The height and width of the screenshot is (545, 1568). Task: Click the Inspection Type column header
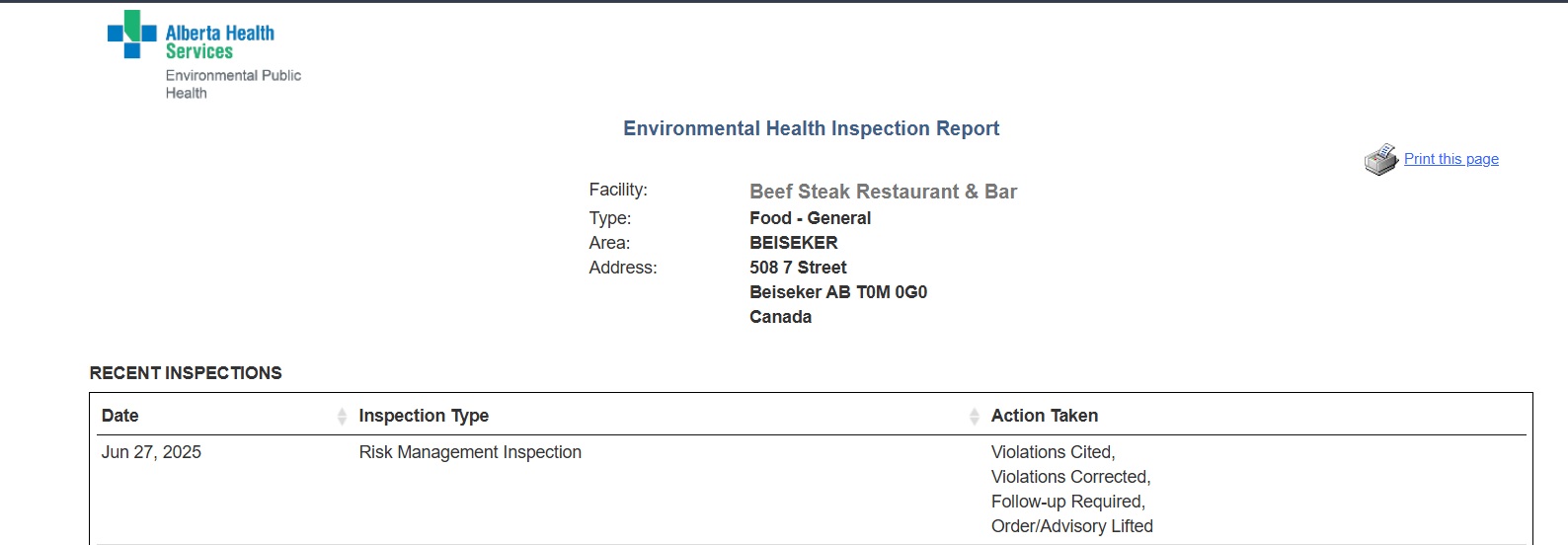pos(424,416)
